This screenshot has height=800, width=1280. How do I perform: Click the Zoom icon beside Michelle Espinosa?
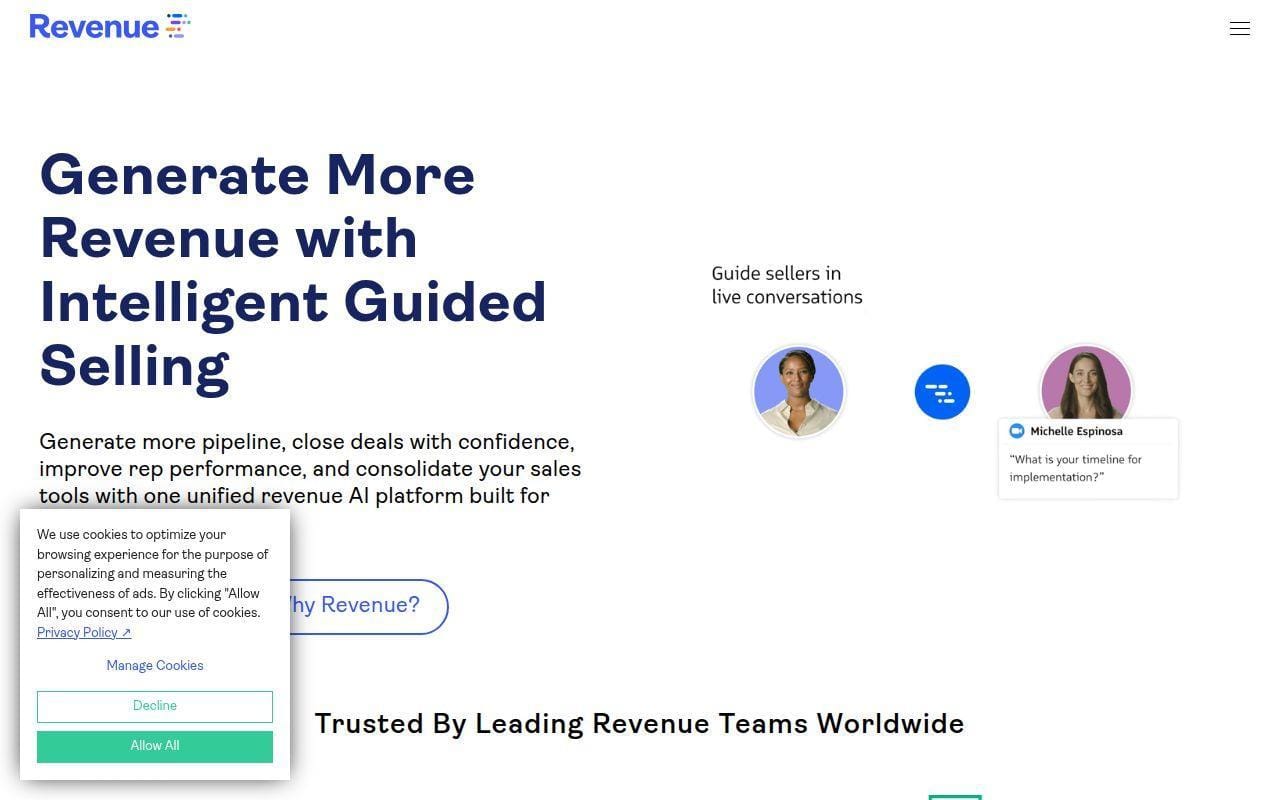[1017, 431]
